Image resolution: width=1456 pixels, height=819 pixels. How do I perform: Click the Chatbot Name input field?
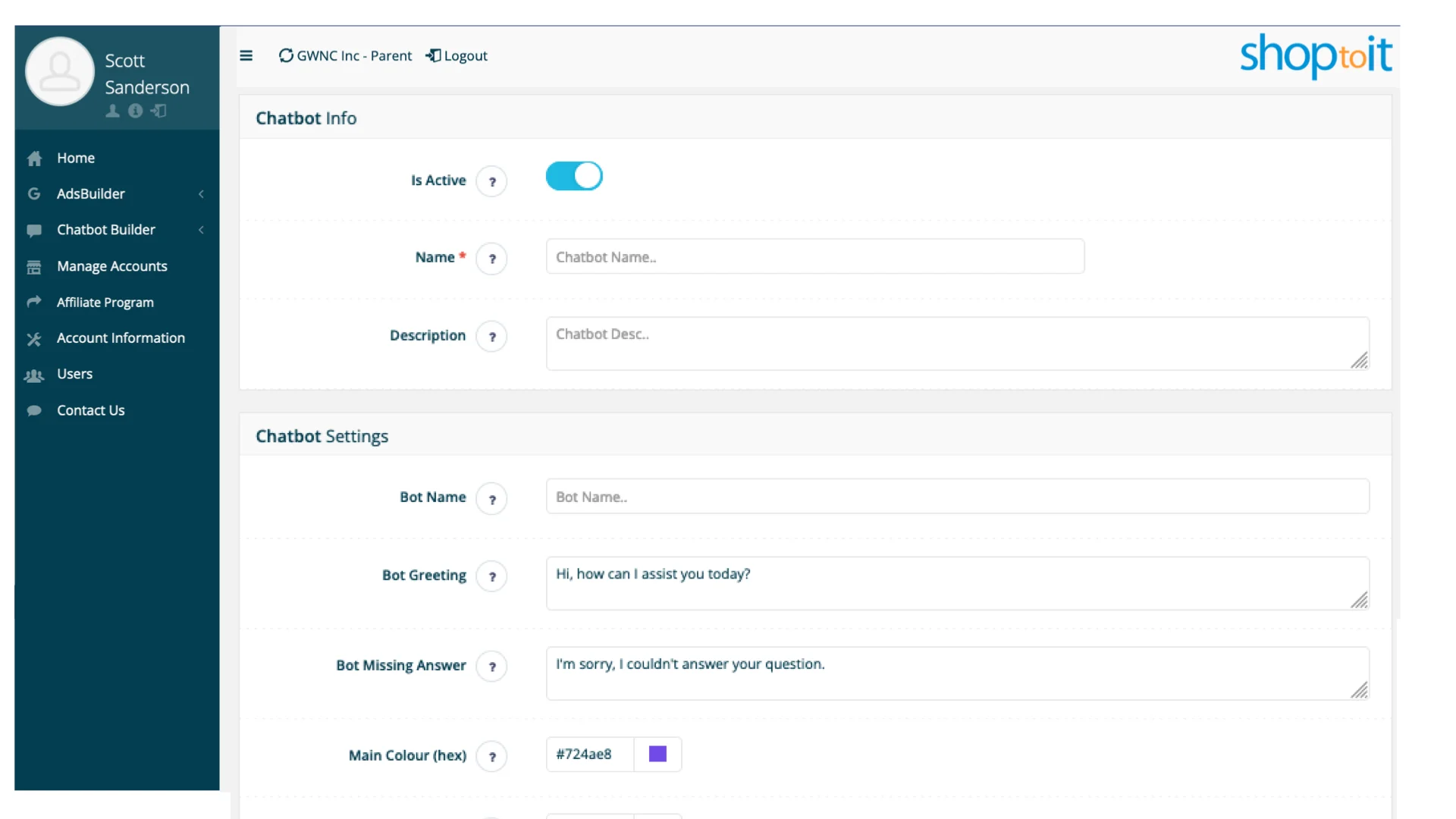coord(814,256)
